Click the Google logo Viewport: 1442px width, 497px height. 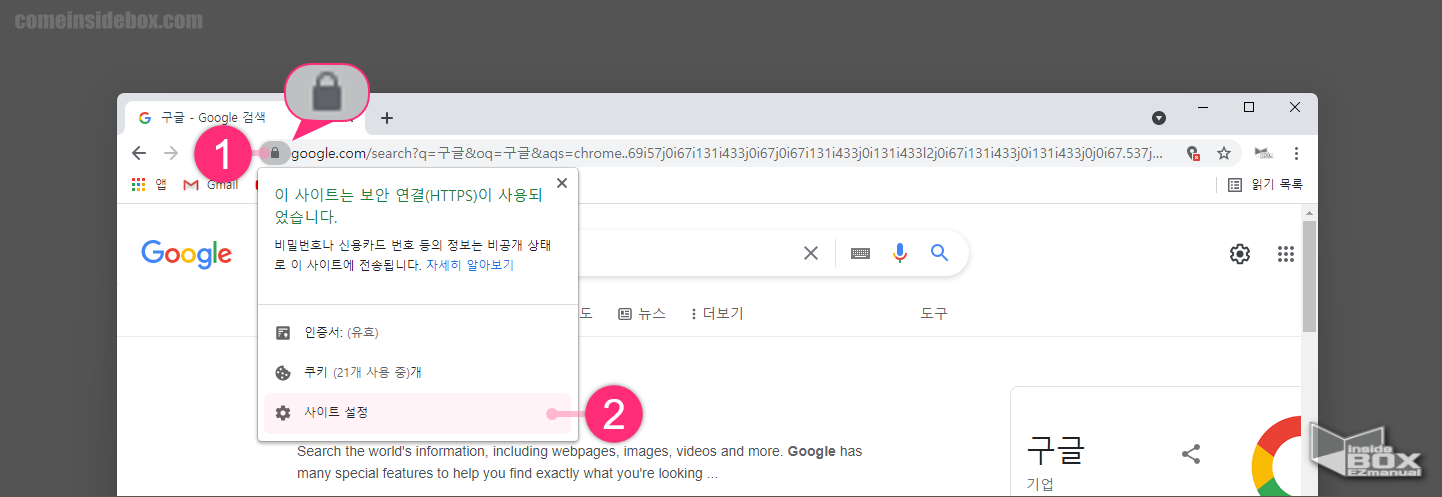[x=187, y=254]
